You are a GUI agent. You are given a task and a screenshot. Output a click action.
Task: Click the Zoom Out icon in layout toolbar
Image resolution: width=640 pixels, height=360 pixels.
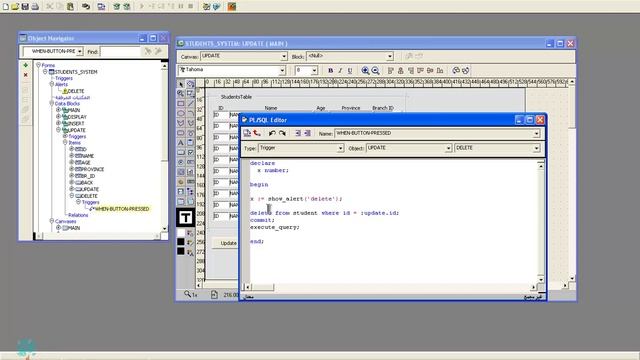coord(376,71)
